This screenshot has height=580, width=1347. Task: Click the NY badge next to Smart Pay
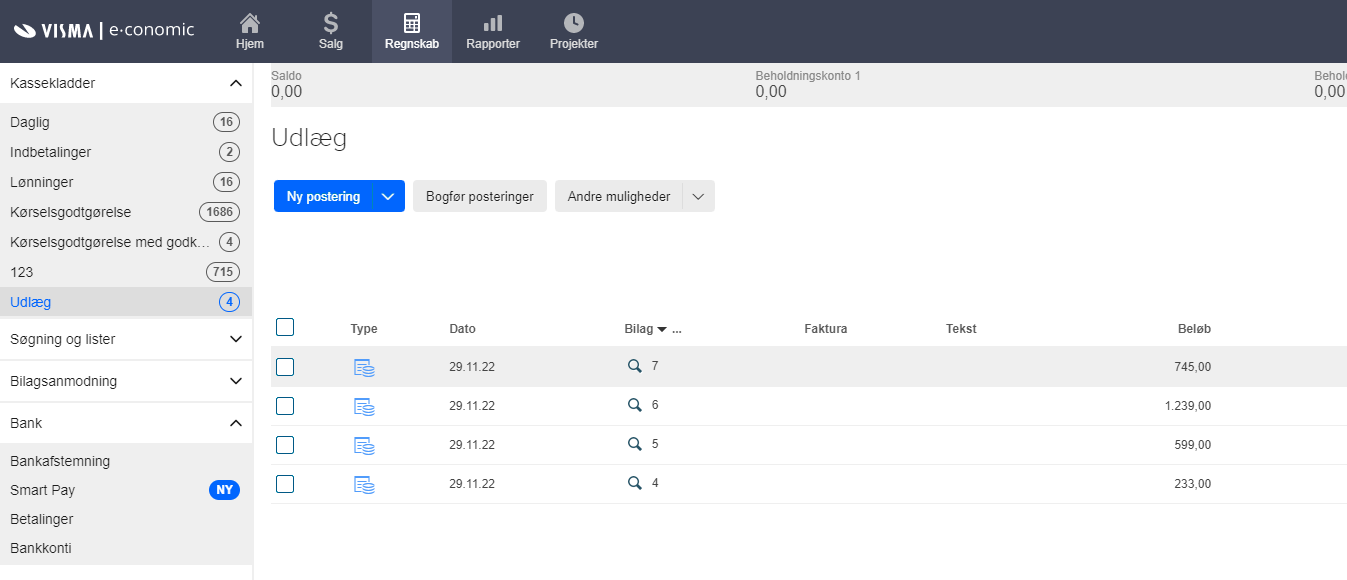coord(225,490)
